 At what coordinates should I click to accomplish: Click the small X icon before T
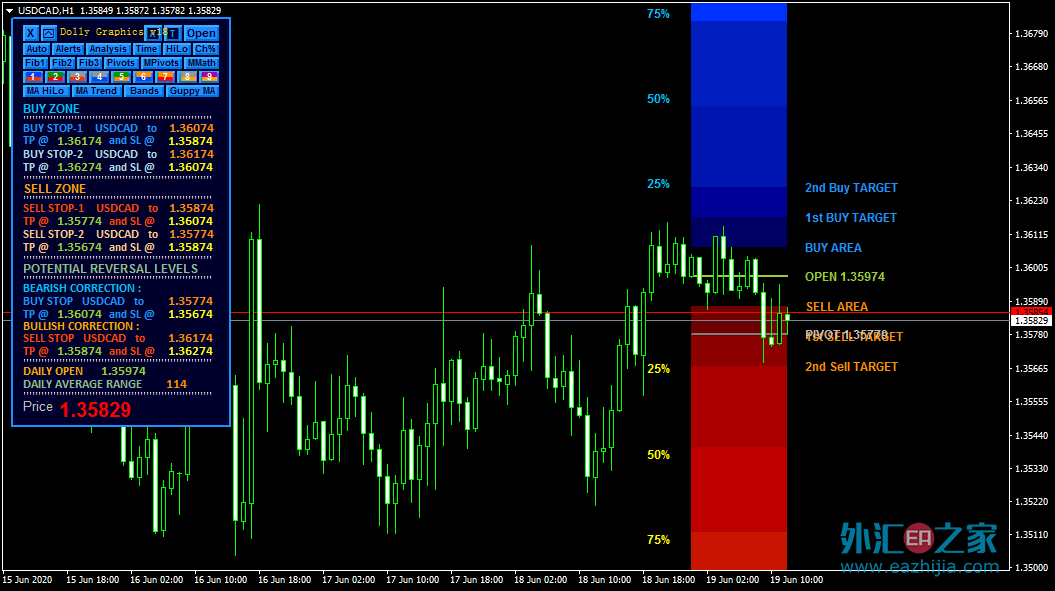(x=154, y=33)
